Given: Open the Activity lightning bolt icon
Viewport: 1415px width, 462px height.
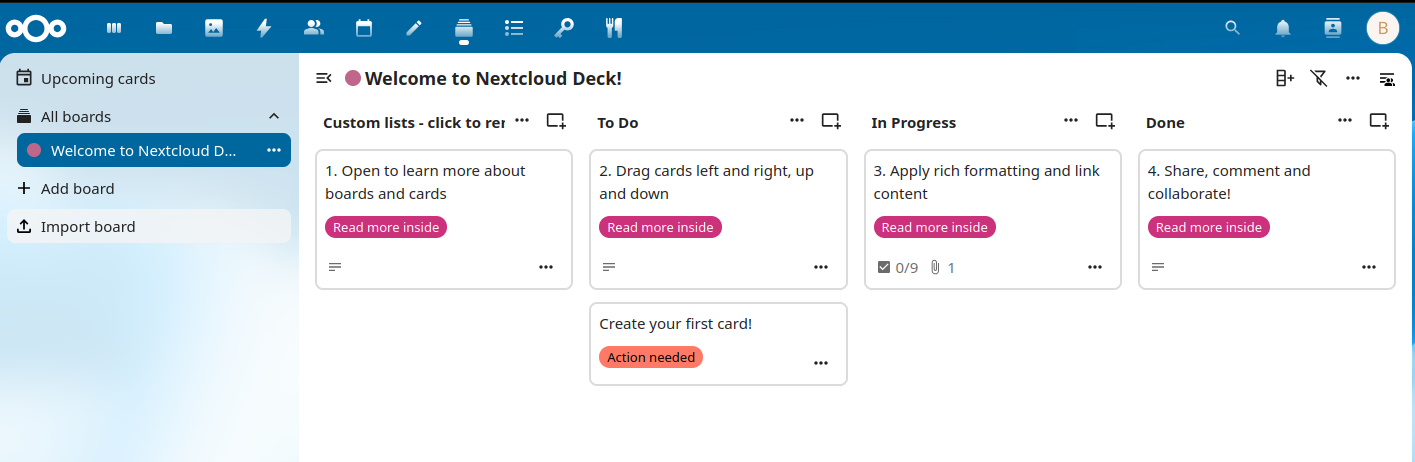Looking at the screenshot, I should tap(264, 28).
